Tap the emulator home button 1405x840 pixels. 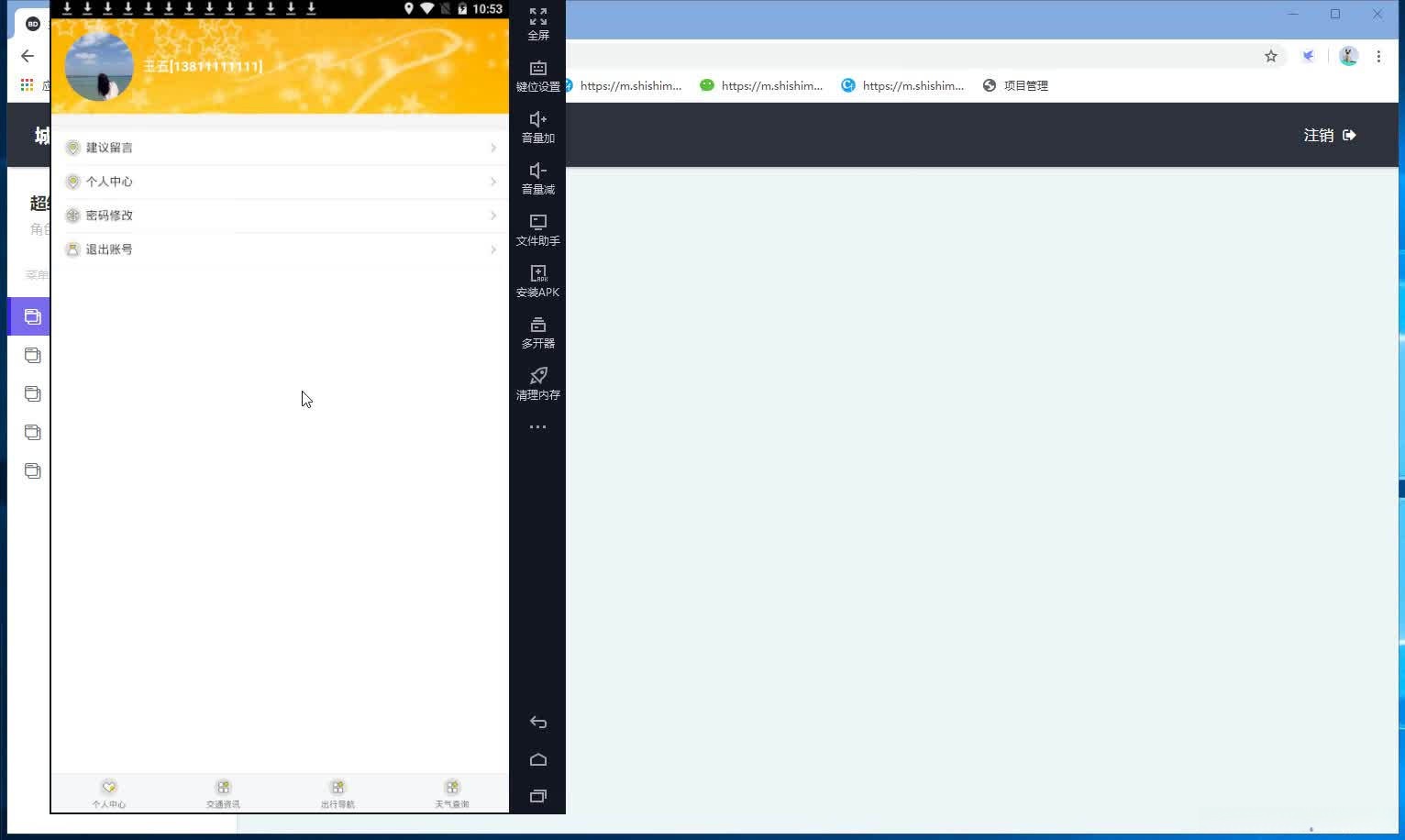click(538, 759)
